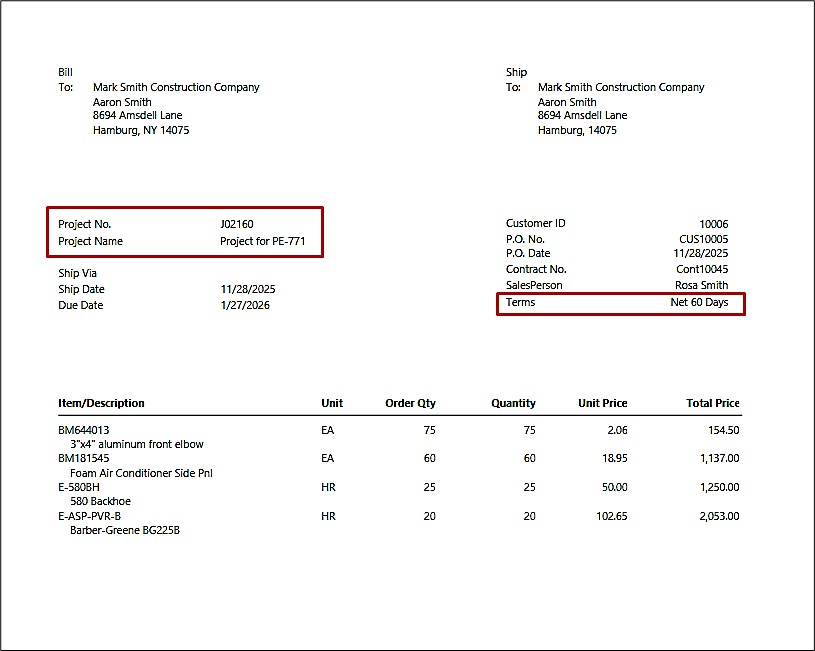The height and width of the screenshot is (651, 815).
Task: Click the Ship Date value 11/28/2025
Action: pos(248,289)
